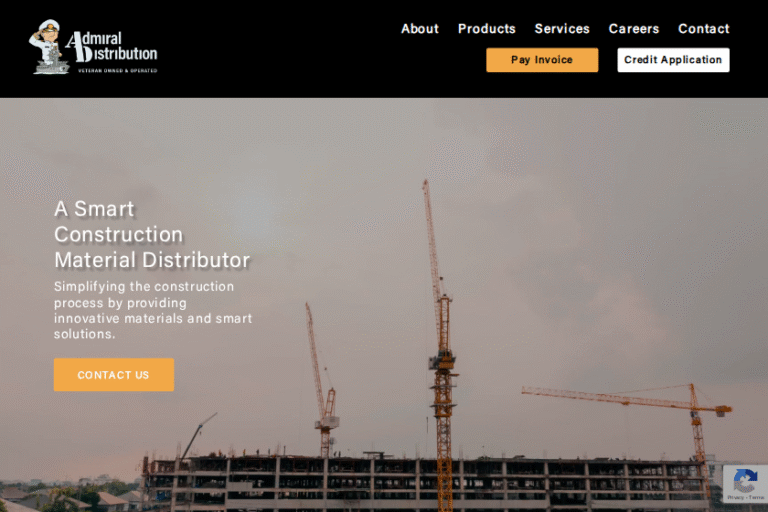Click the tall center crane in hero image
Viewport: 768px width, 512px height.
click(x=439, y=343)
